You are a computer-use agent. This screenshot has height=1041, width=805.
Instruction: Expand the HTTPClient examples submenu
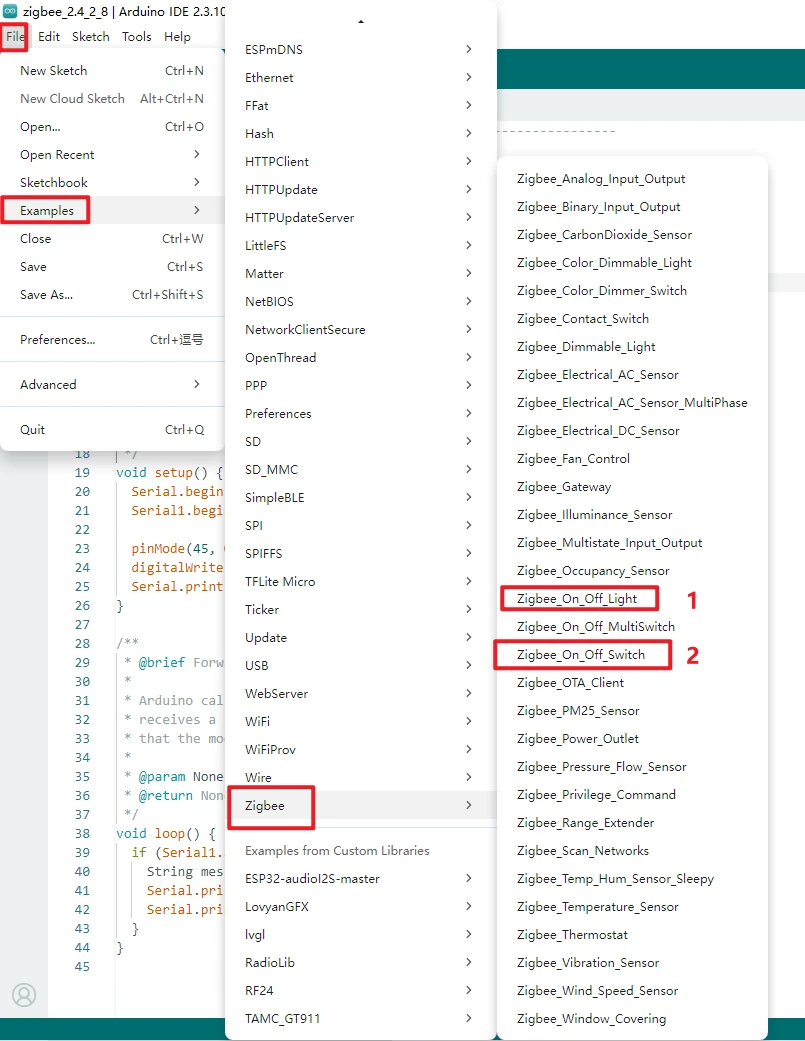point(360,161)
